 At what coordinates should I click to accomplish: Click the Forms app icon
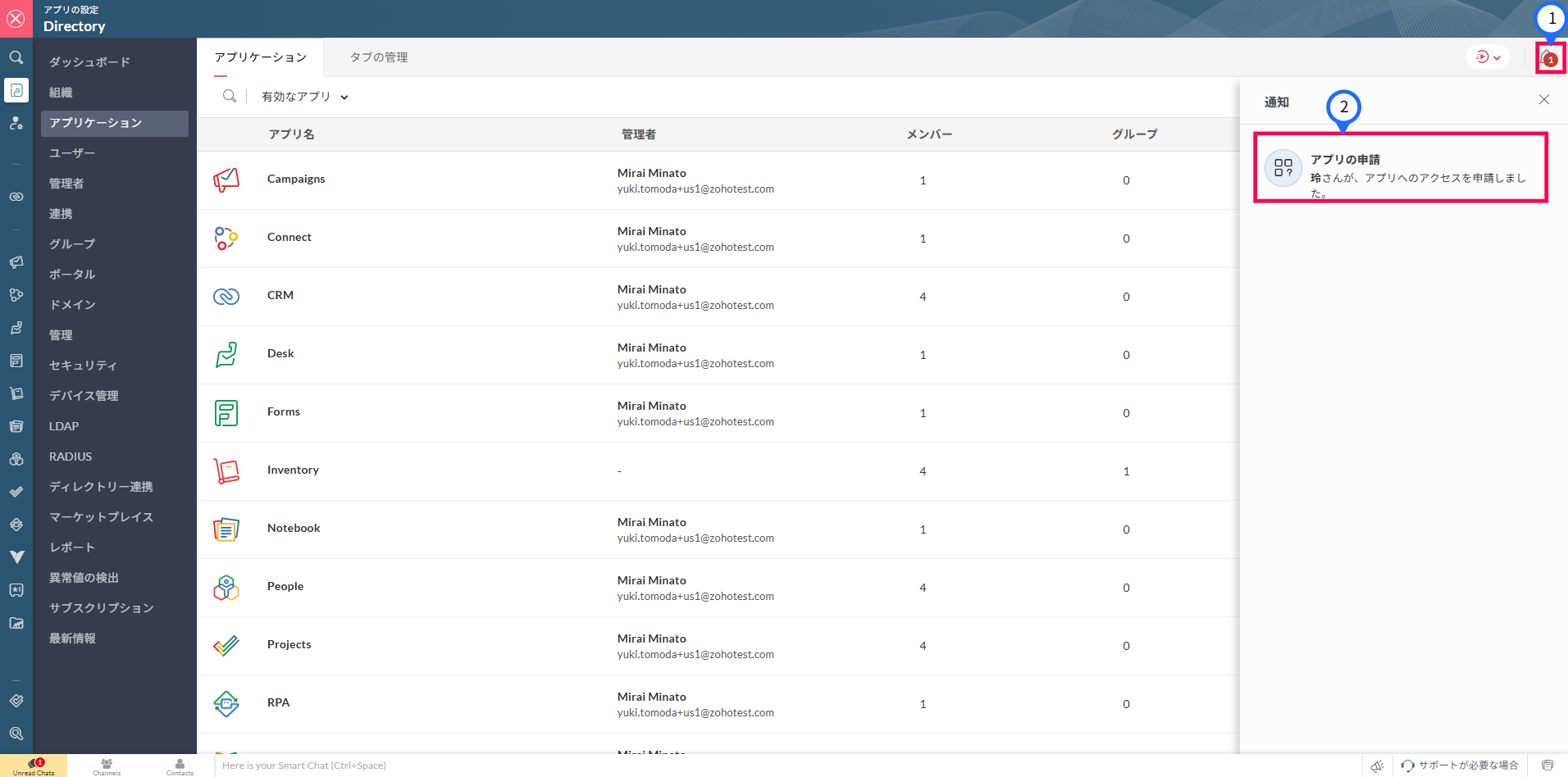tap(226, 413)
